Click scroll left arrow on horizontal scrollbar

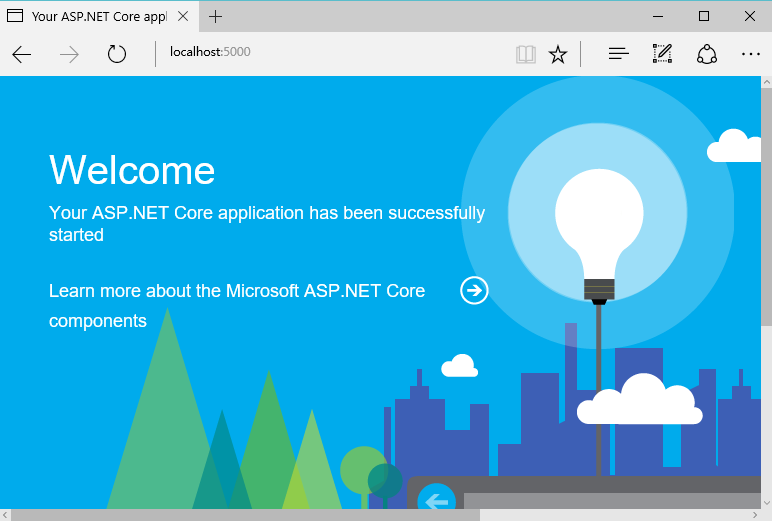tap(5, 515)
